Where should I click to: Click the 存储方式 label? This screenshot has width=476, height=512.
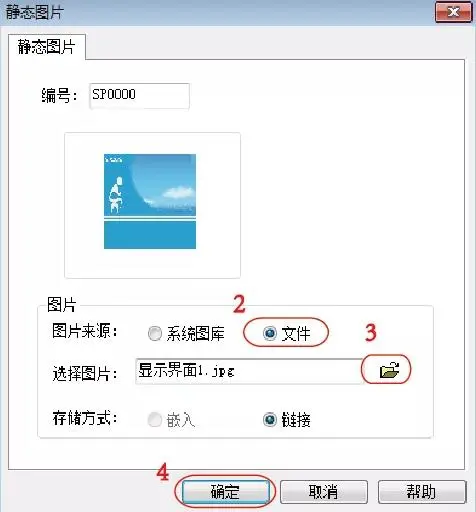pos(85,418)
